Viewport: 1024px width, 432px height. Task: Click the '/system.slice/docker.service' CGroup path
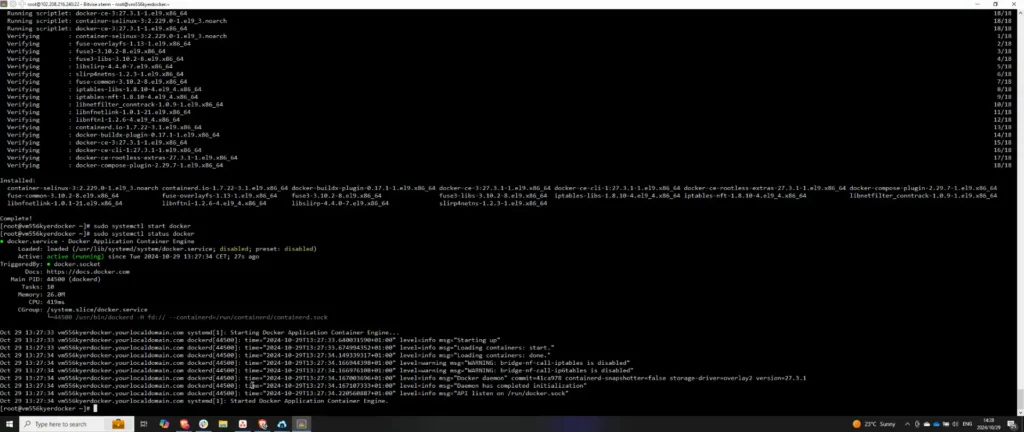97,310
